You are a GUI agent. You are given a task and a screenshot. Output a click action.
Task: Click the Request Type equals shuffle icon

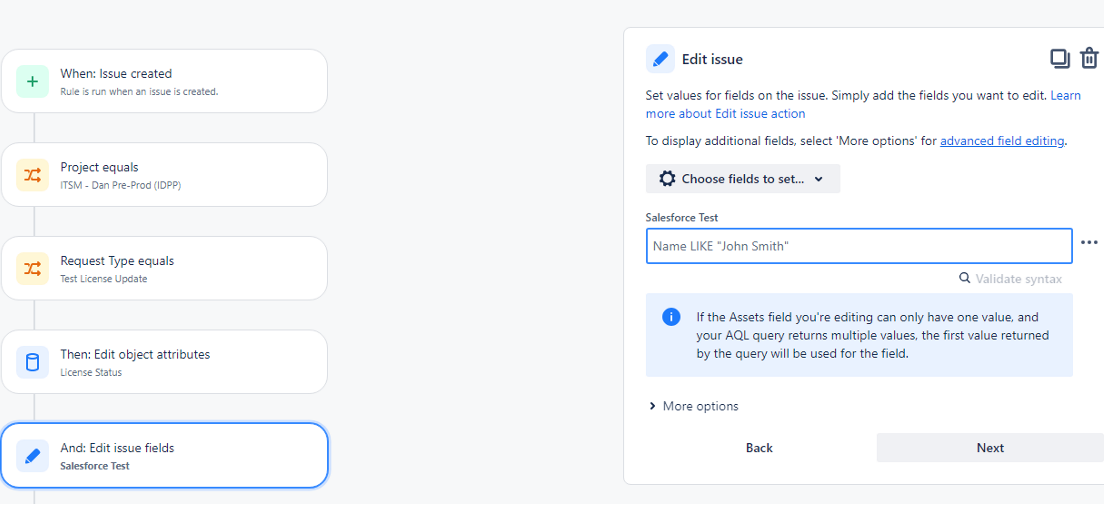pyautogui.click(x=32, y=269)
